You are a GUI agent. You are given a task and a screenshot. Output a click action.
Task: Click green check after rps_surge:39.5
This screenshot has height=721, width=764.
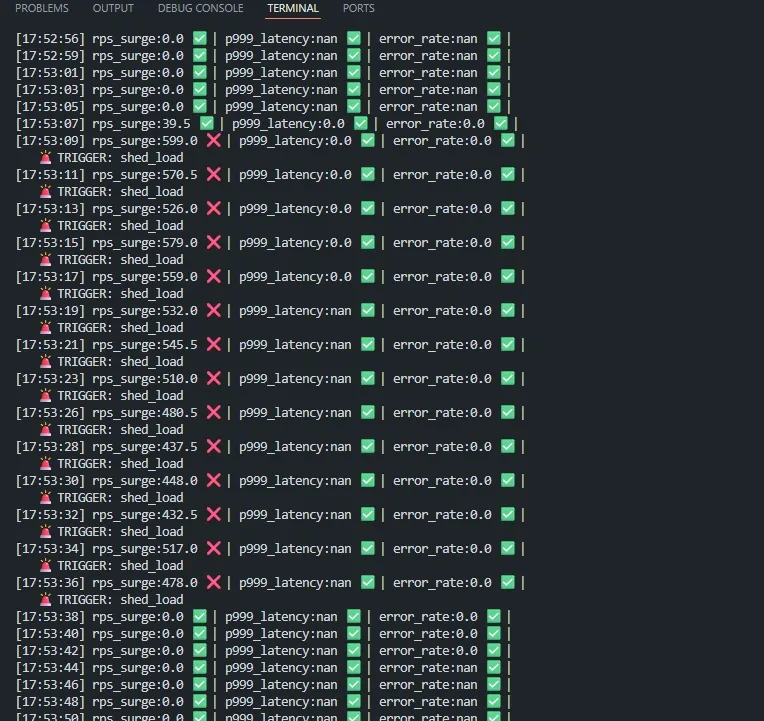(206, 124)
